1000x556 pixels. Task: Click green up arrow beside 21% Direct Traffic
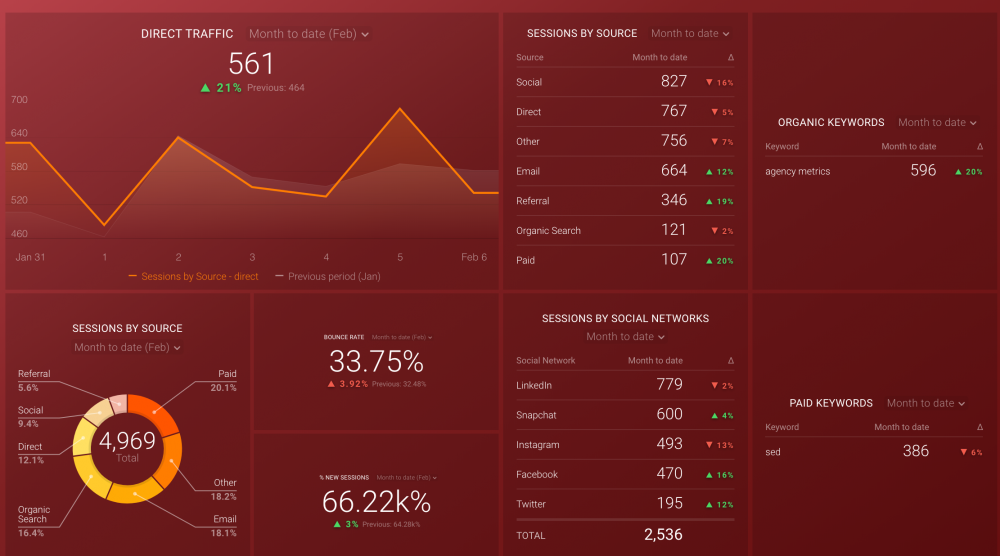pyautogui.click(x=206, y=88)
